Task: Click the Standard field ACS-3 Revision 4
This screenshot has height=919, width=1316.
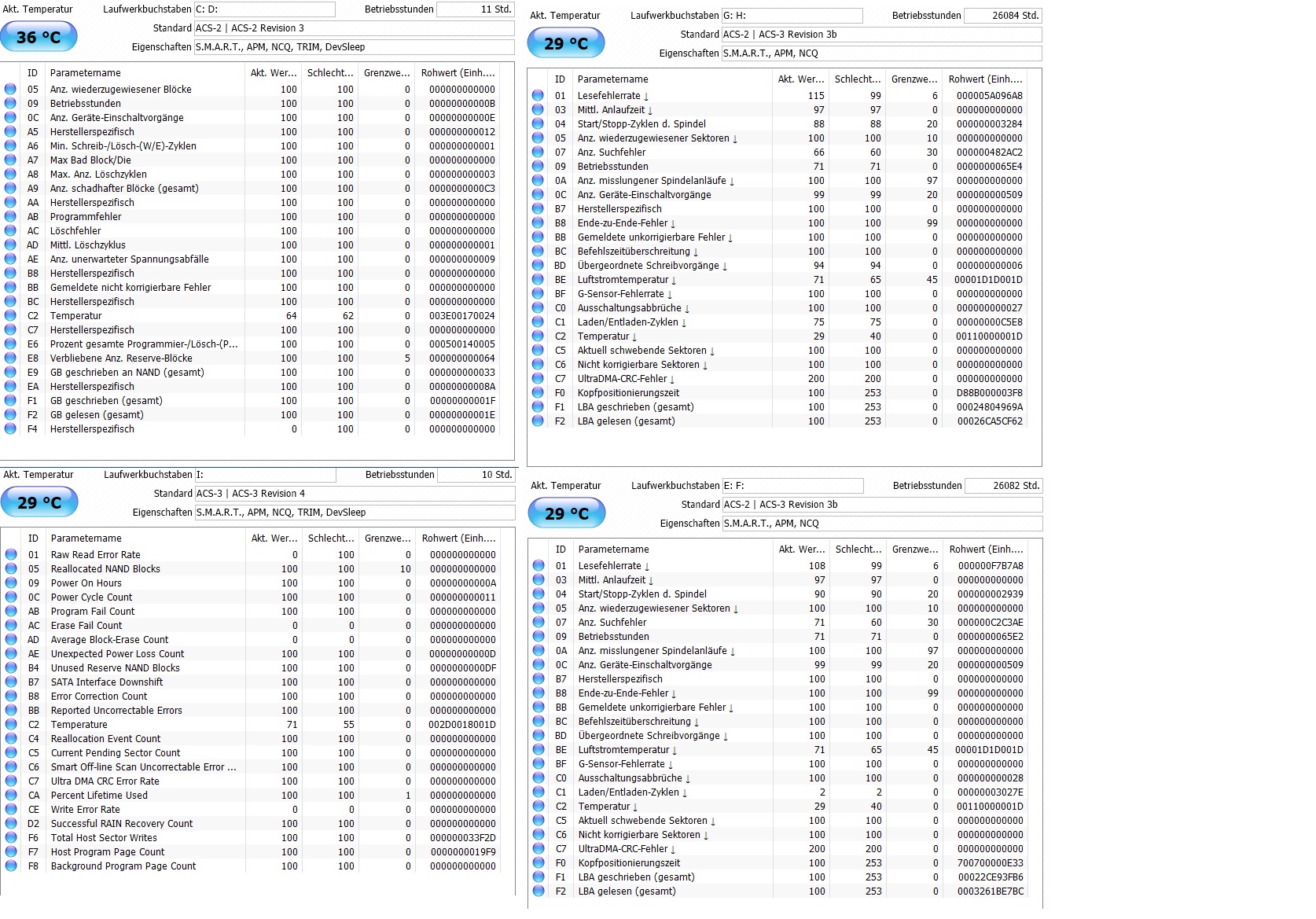Action: tap(355, 494)
